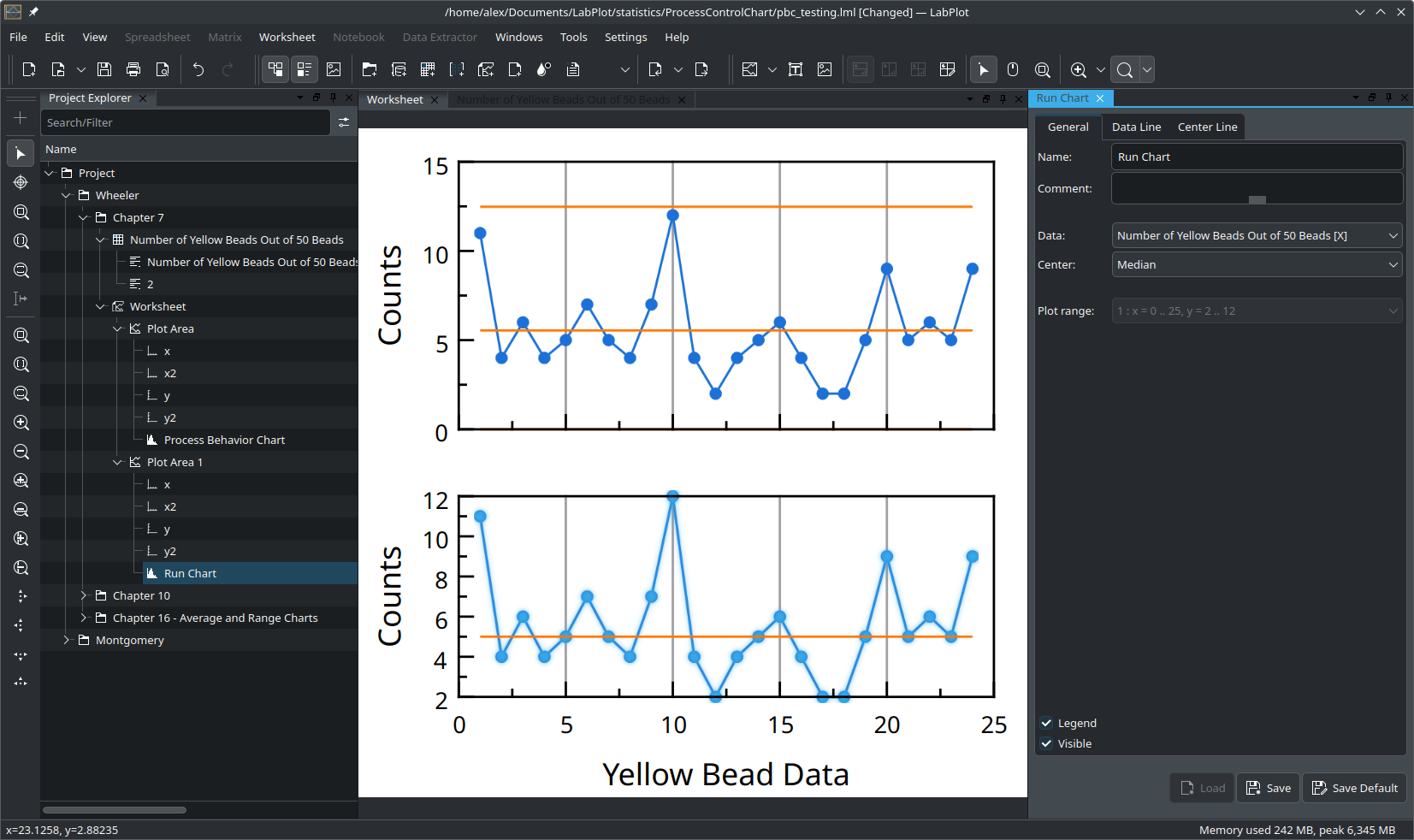Viewport: 1414px width, 840px height.
Task: Collapse the Wheeler folder
Action: pyautogui.click(x=67, y=195)
